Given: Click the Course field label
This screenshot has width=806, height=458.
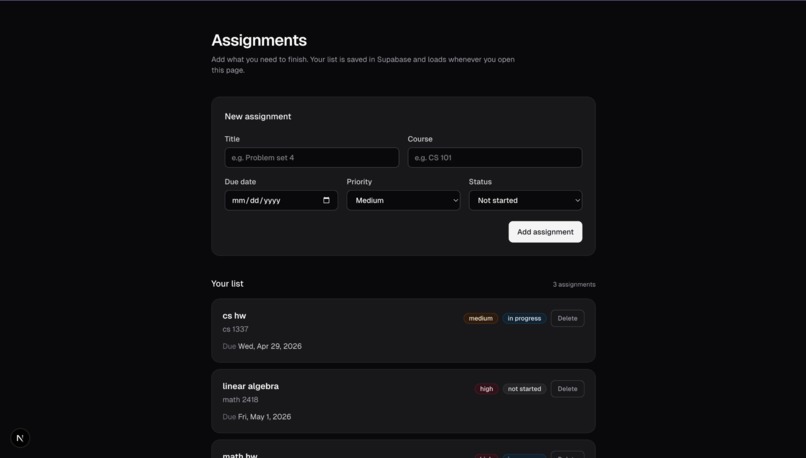Looking at the screenshot, I should (x=420, y=139).
